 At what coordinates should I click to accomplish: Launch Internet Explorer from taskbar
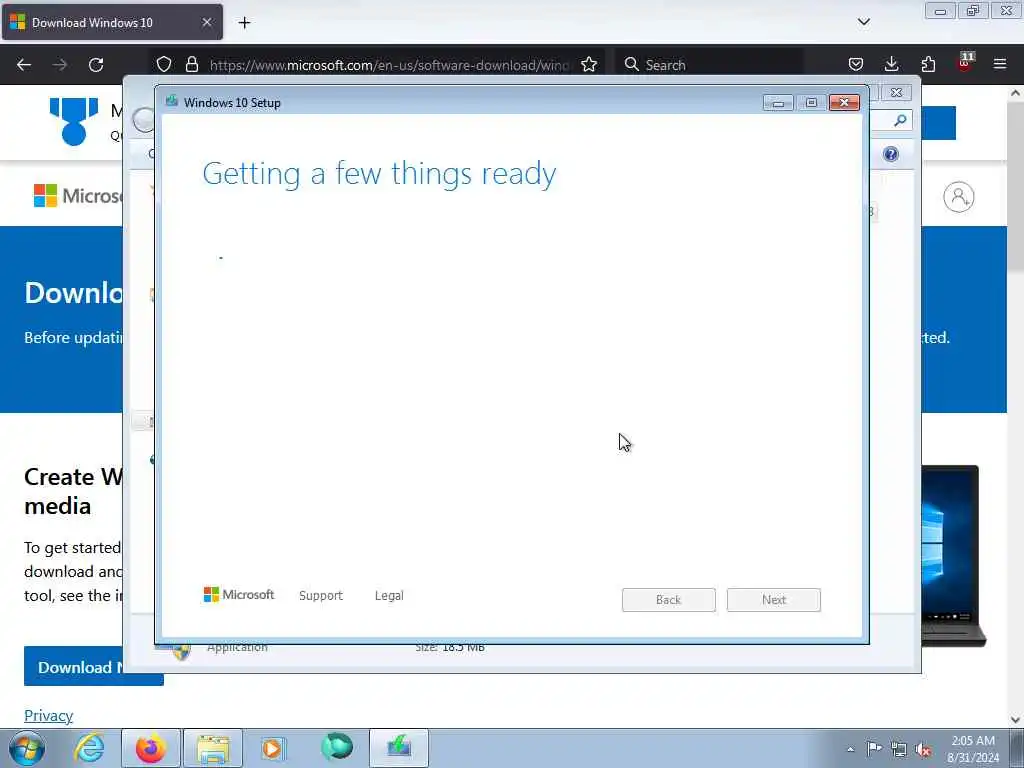(89, 748)
